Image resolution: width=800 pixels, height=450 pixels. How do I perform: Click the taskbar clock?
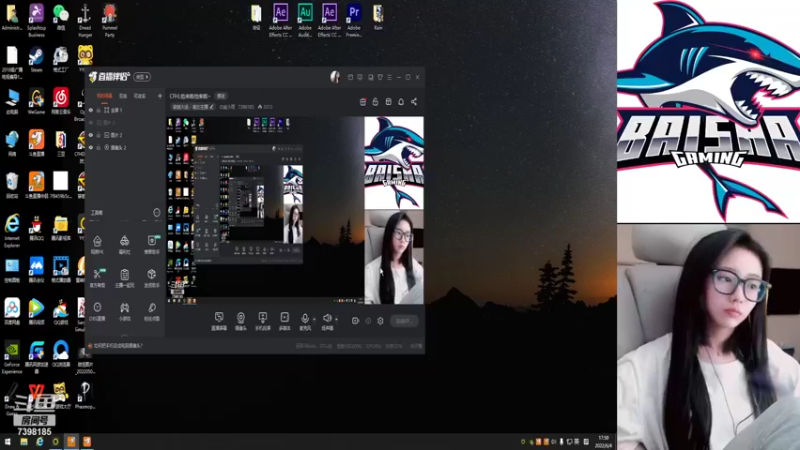[604, 442]
